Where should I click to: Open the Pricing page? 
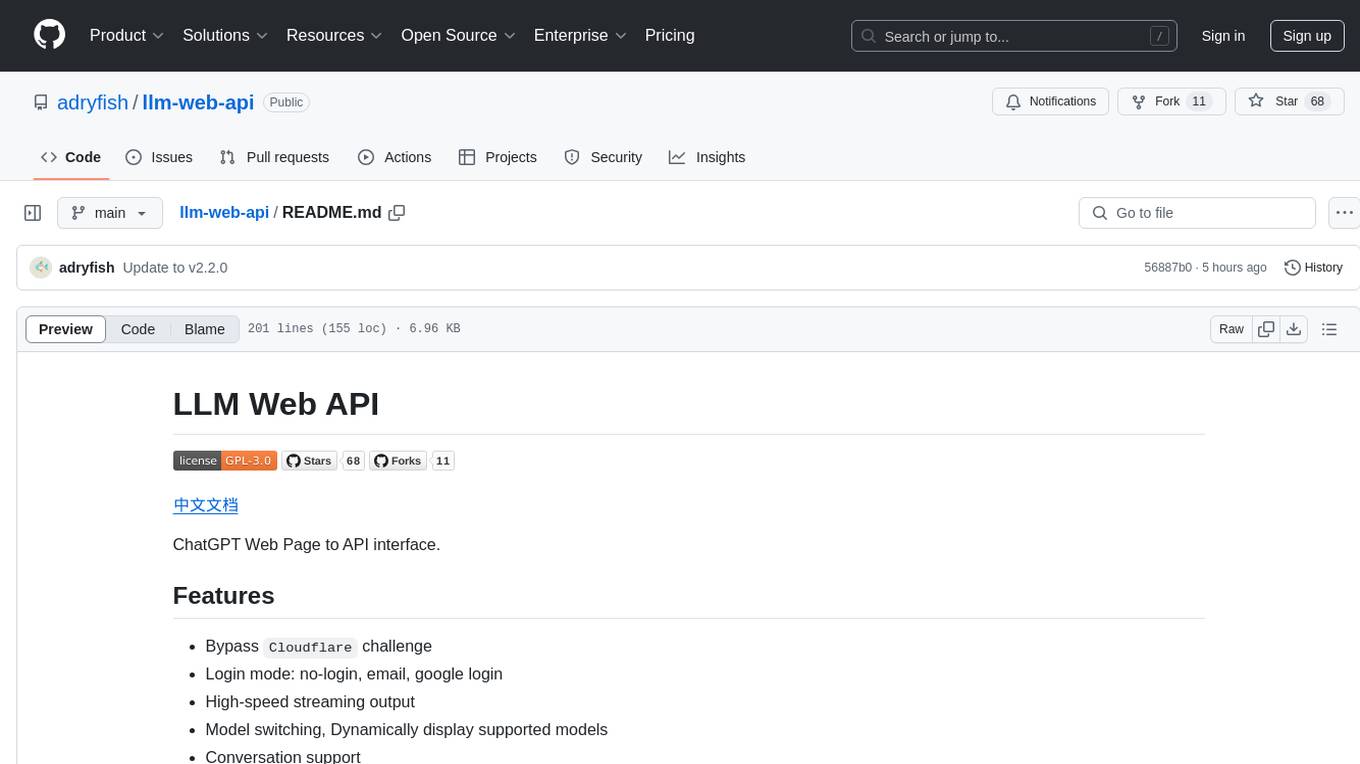pos(670,35)
